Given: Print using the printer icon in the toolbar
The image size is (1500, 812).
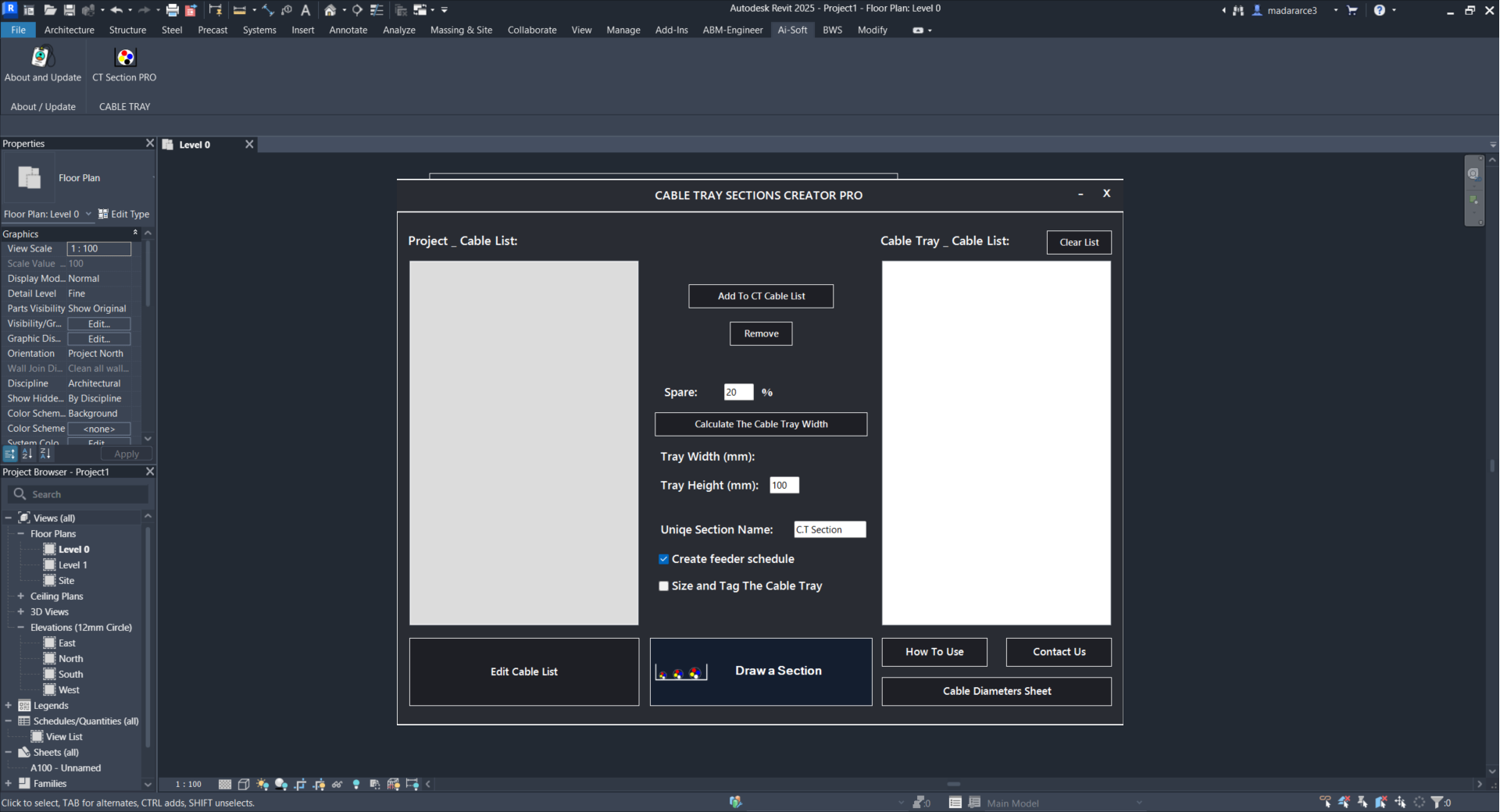Looking at the screenshot, I should point(173,10).
